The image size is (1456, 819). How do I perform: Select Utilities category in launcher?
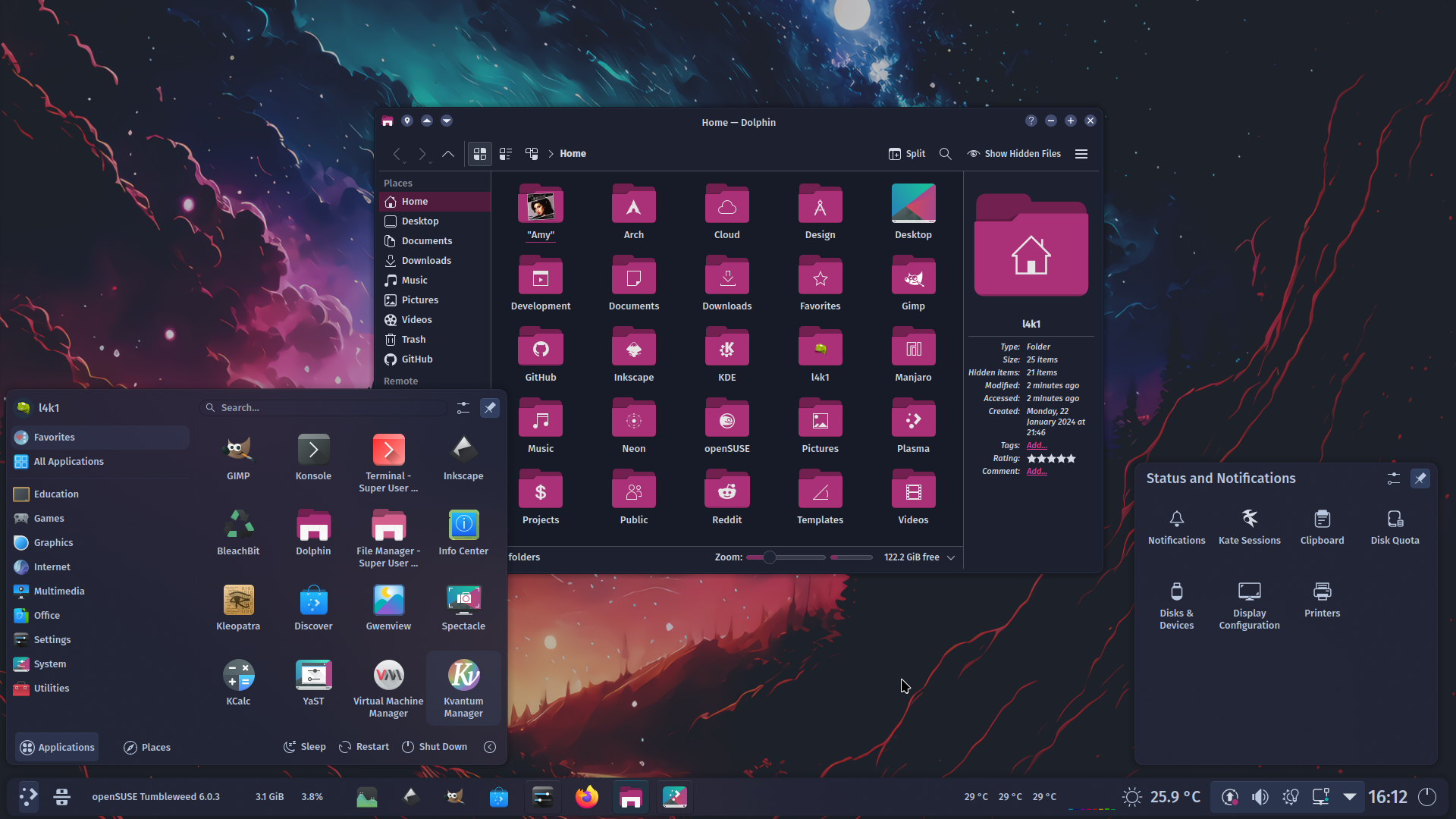point(101,689)
